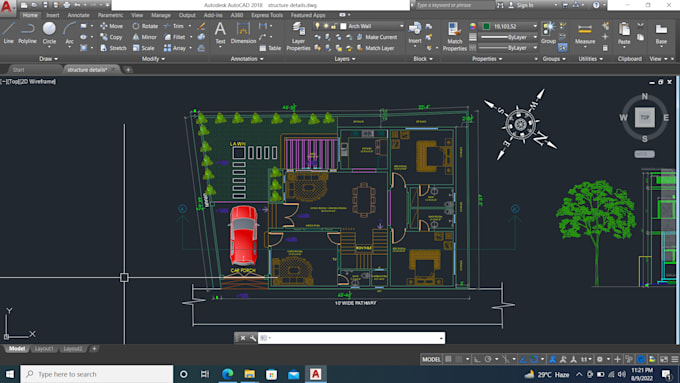This screenshot has height=383, width=680.
Task: Open the Annotate ribbon tab
Action: tap(78, 15)
